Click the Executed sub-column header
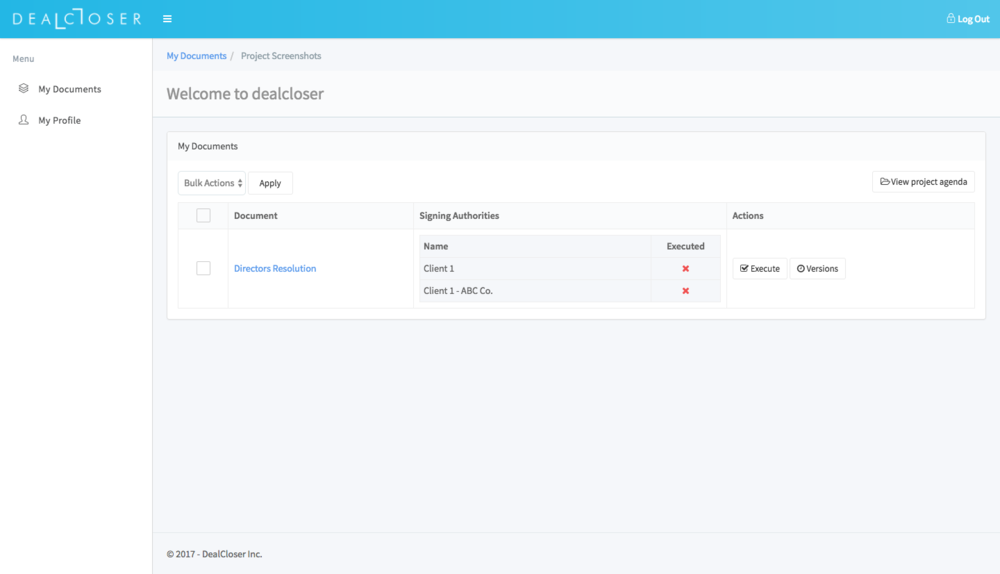1000x574 pixels. (x=686, y=246)
